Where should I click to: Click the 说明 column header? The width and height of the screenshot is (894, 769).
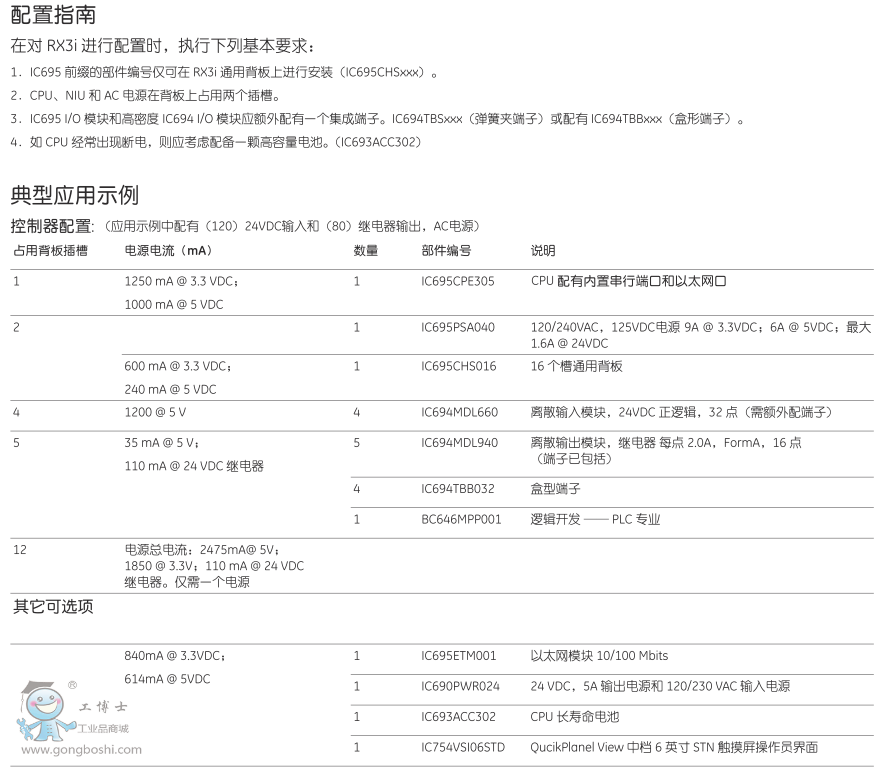[x=542, y=251]
